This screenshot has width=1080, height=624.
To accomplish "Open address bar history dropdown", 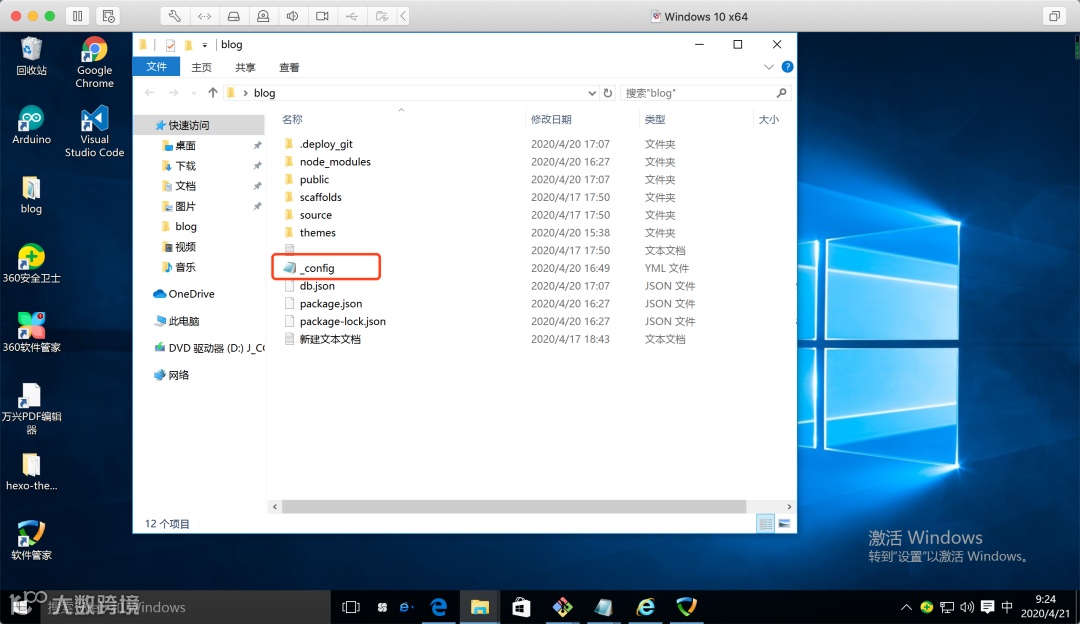I will pos(592,93).
